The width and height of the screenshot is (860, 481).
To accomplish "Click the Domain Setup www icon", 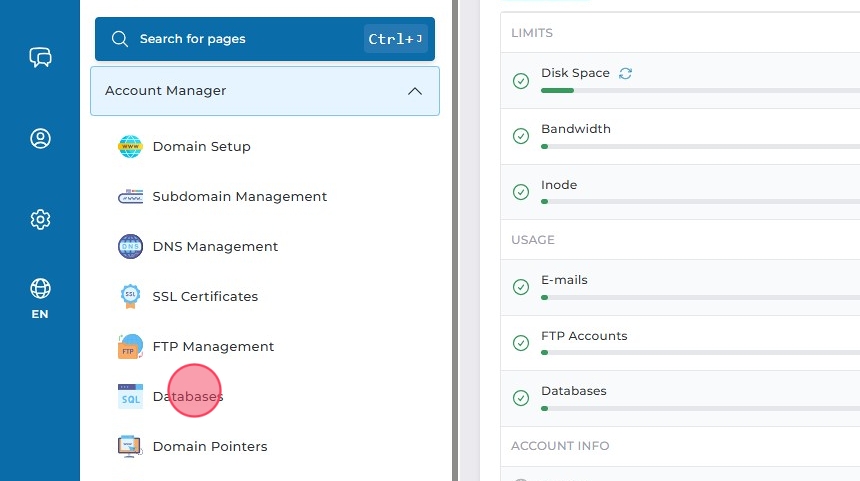I will [130, 147].
